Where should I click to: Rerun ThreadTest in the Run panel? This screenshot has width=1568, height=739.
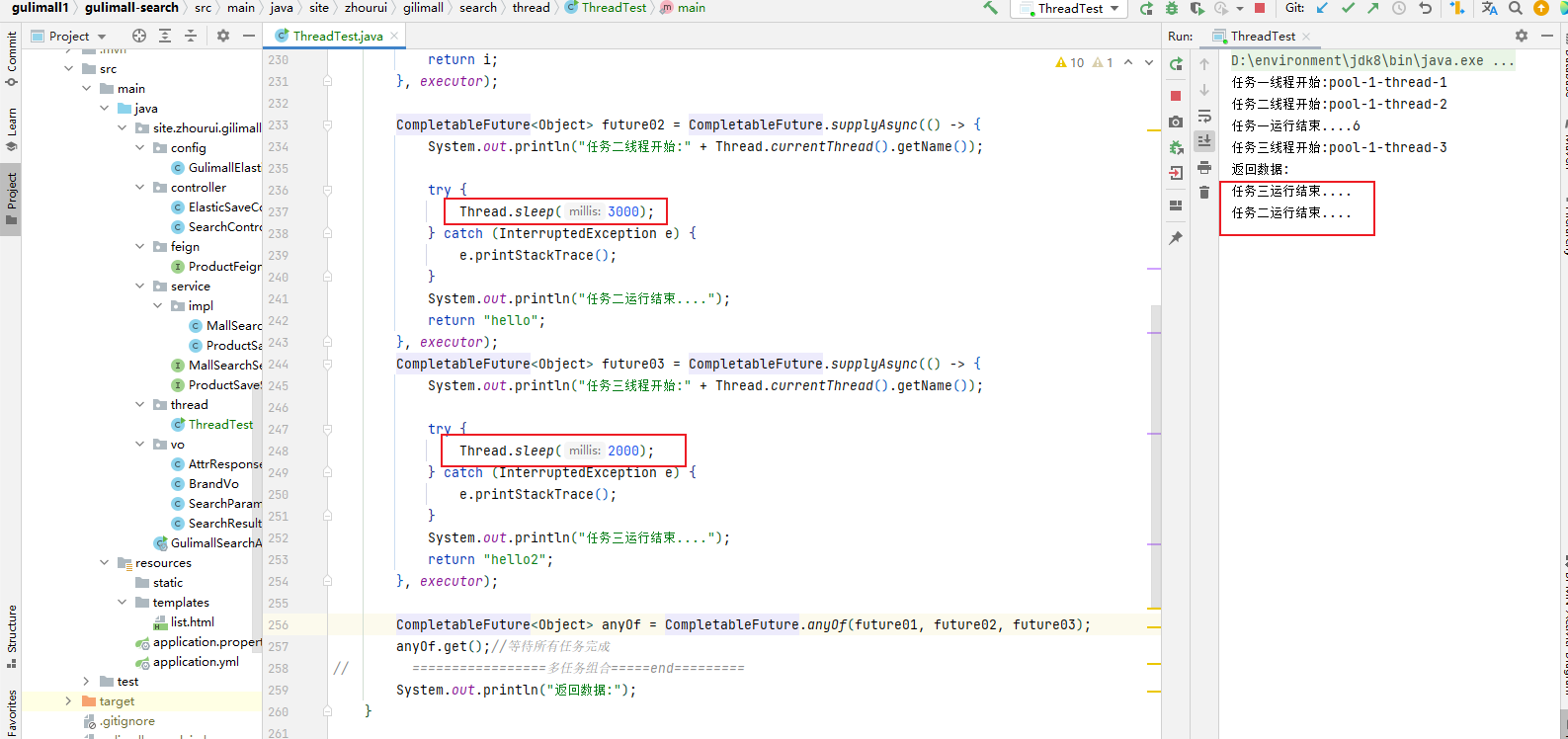[x=1176, y=64]
